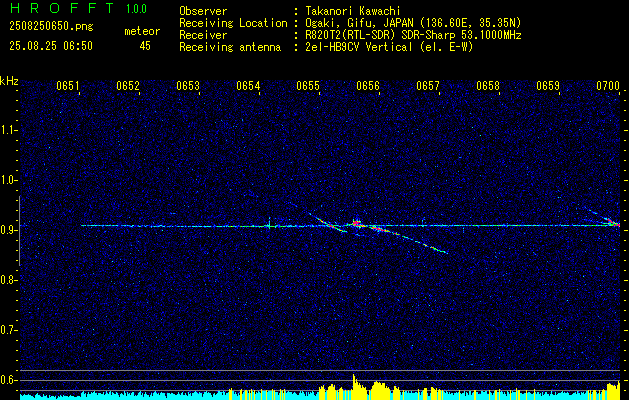Click observer name Takanori Kawachi
The image size is (629, 400).
(x=353, y=11)
